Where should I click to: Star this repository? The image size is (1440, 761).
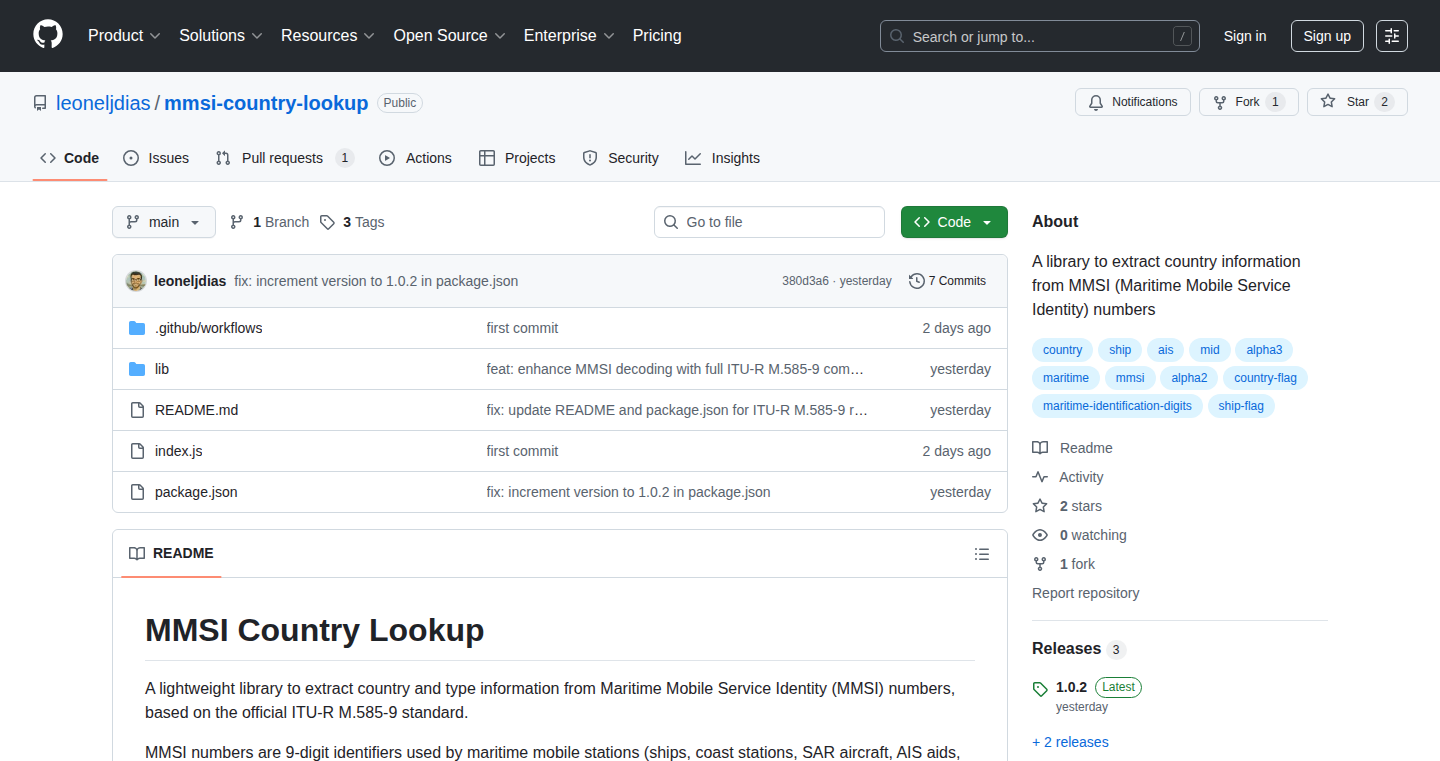[x=1357, y=102]
